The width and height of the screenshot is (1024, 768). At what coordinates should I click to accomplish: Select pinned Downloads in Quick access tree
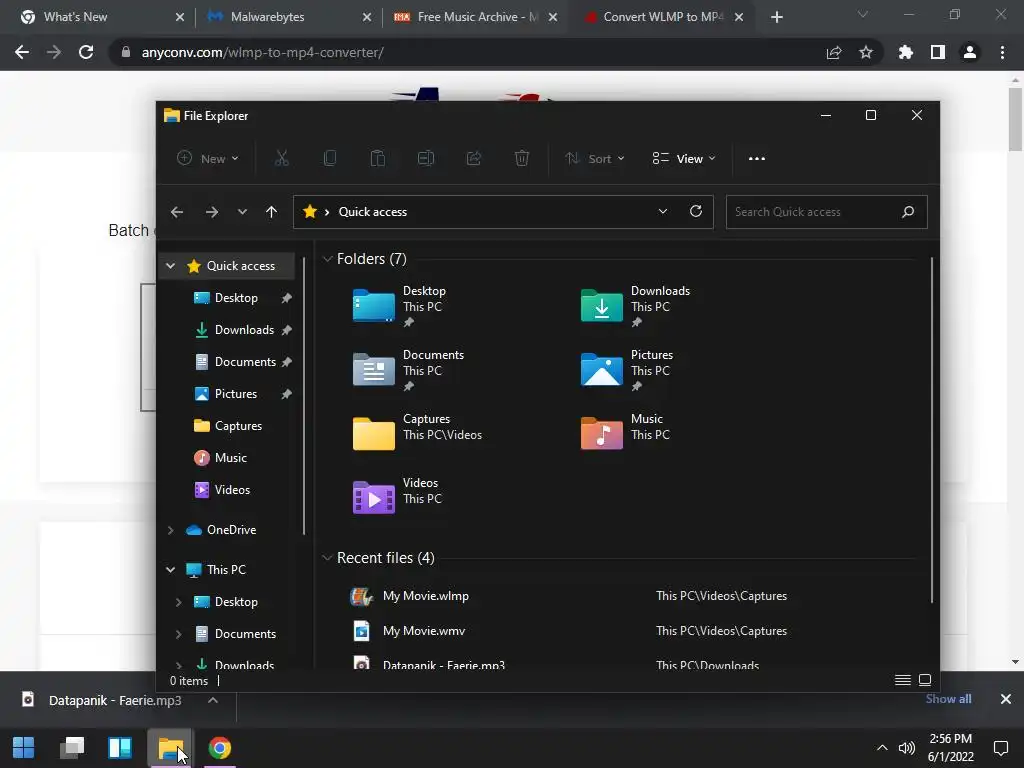click(243, 330)
